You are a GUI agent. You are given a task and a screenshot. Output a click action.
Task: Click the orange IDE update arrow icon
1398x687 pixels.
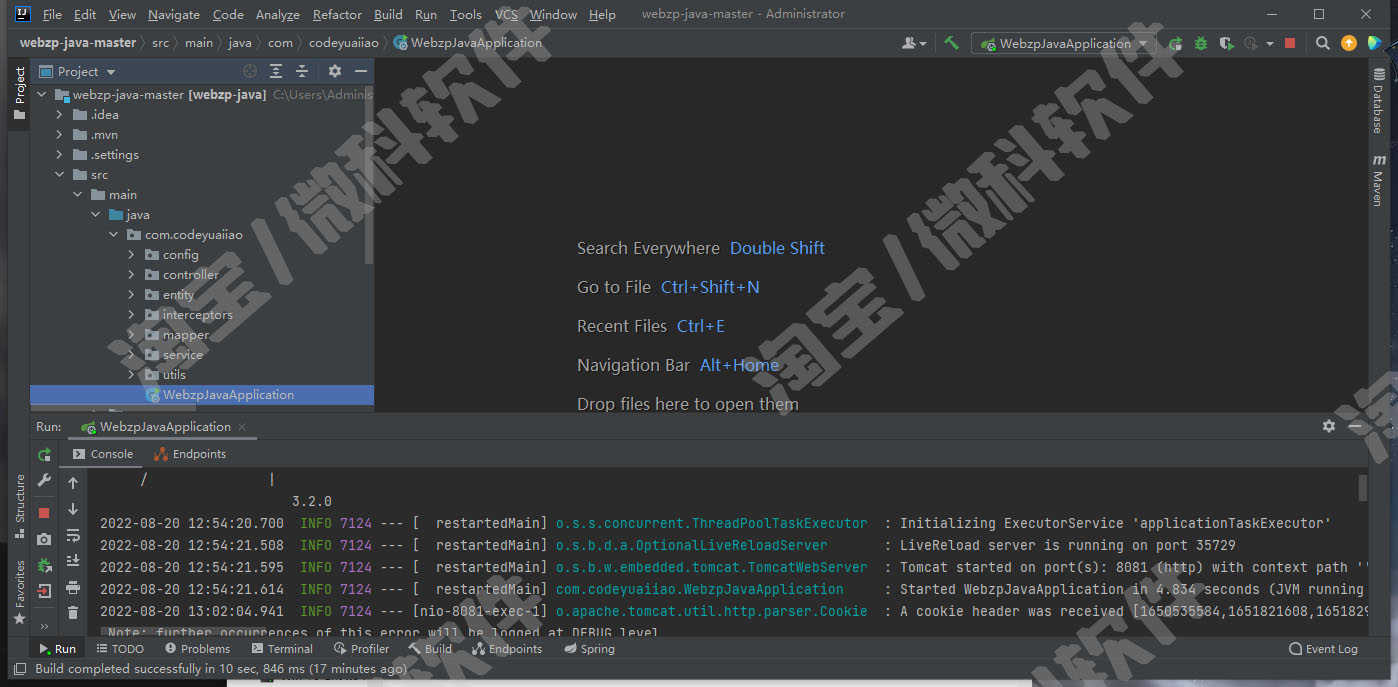click(1349, 43)
